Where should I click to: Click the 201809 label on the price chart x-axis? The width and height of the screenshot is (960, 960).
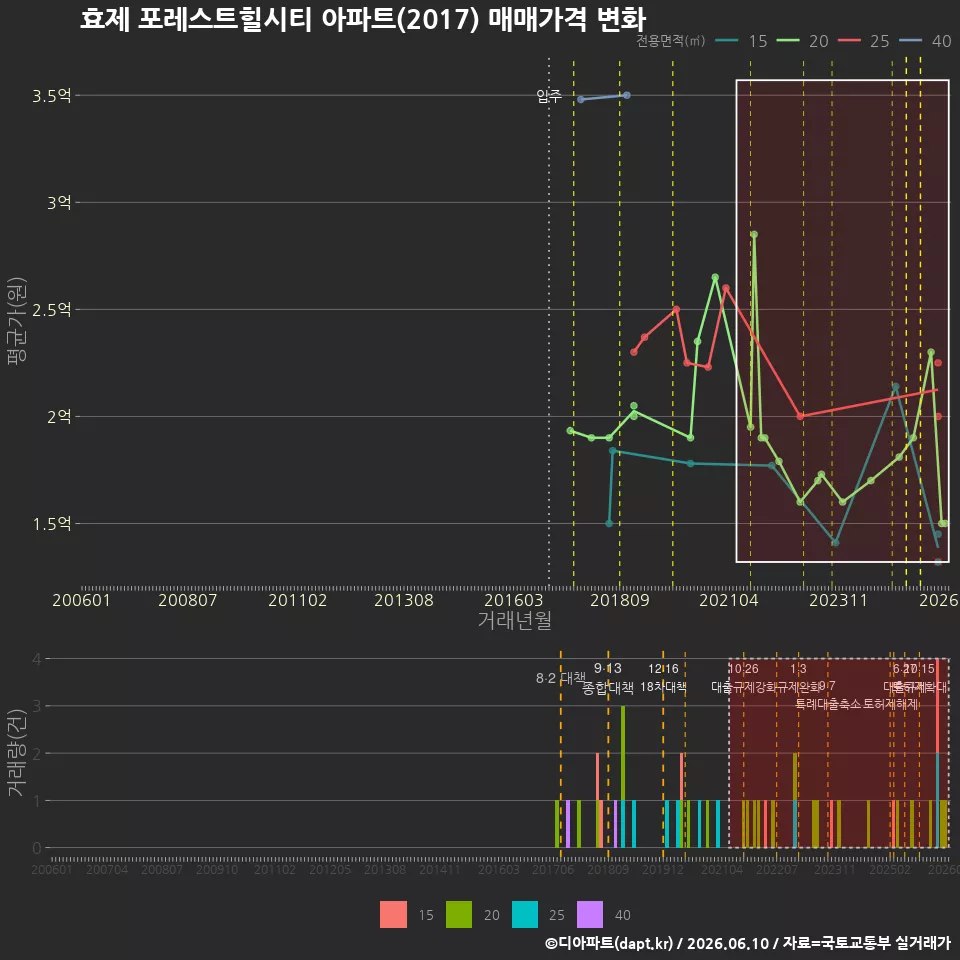pos(620,600)
